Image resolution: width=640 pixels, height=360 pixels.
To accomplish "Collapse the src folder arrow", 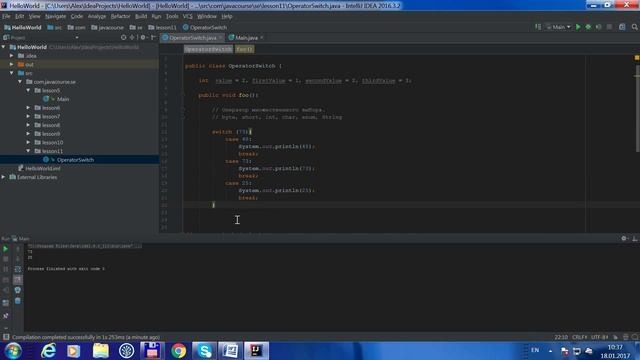I will point(12,73).
